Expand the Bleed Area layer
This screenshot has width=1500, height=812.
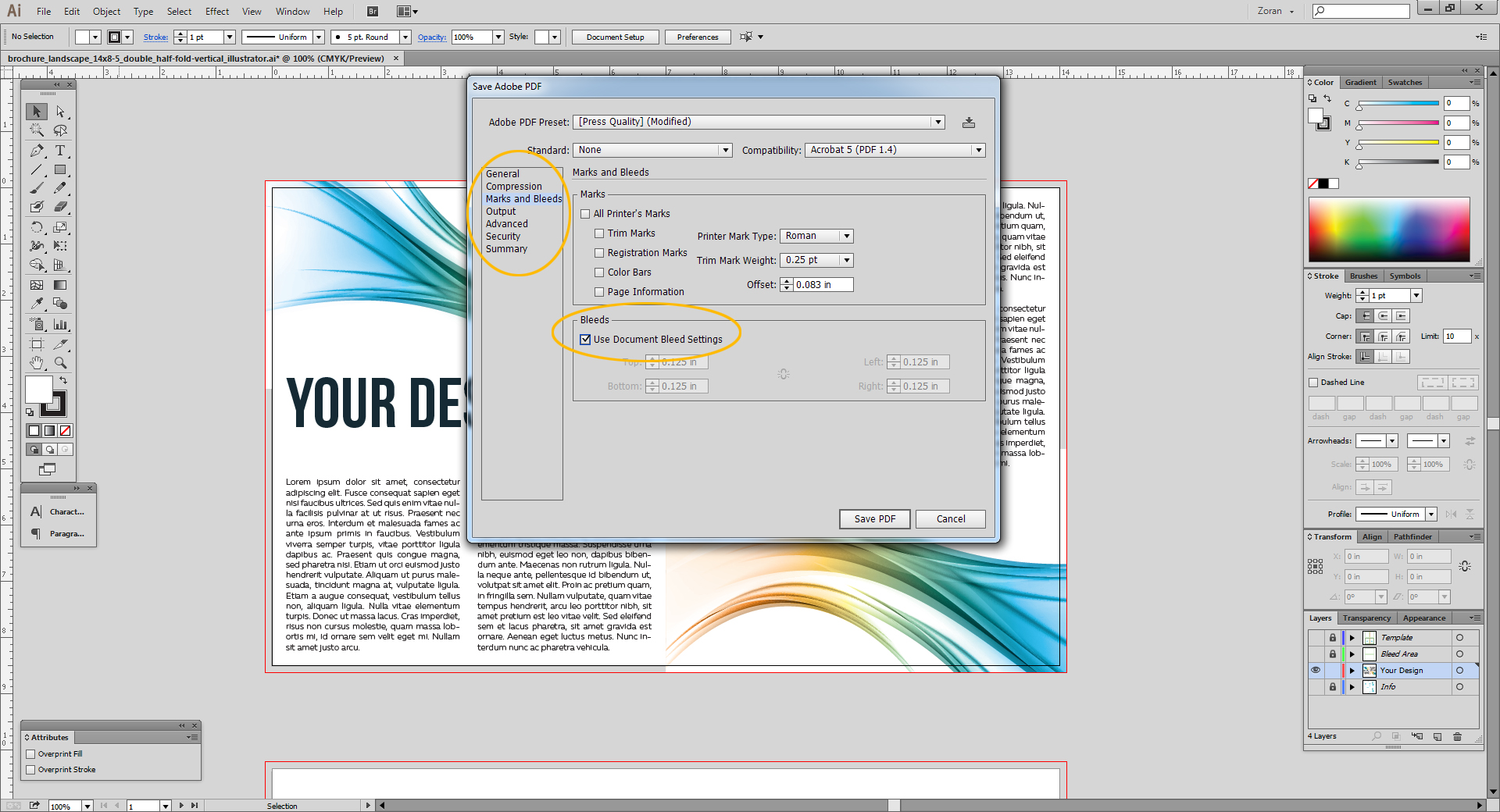pyautogui.click(x=1352, y=654)
